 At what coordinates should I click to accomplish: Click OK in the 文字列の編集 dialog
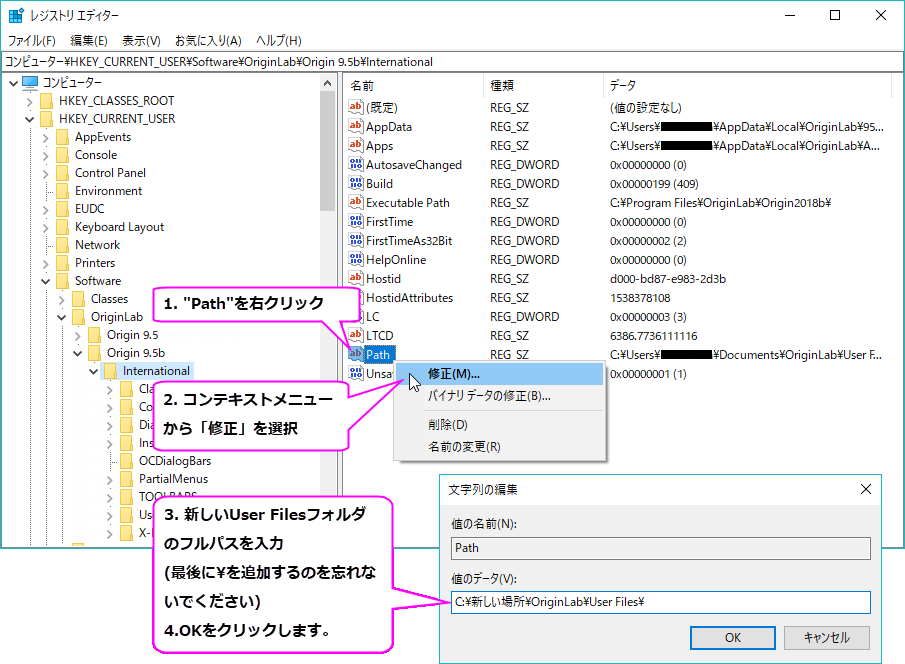tap(732, 637)
